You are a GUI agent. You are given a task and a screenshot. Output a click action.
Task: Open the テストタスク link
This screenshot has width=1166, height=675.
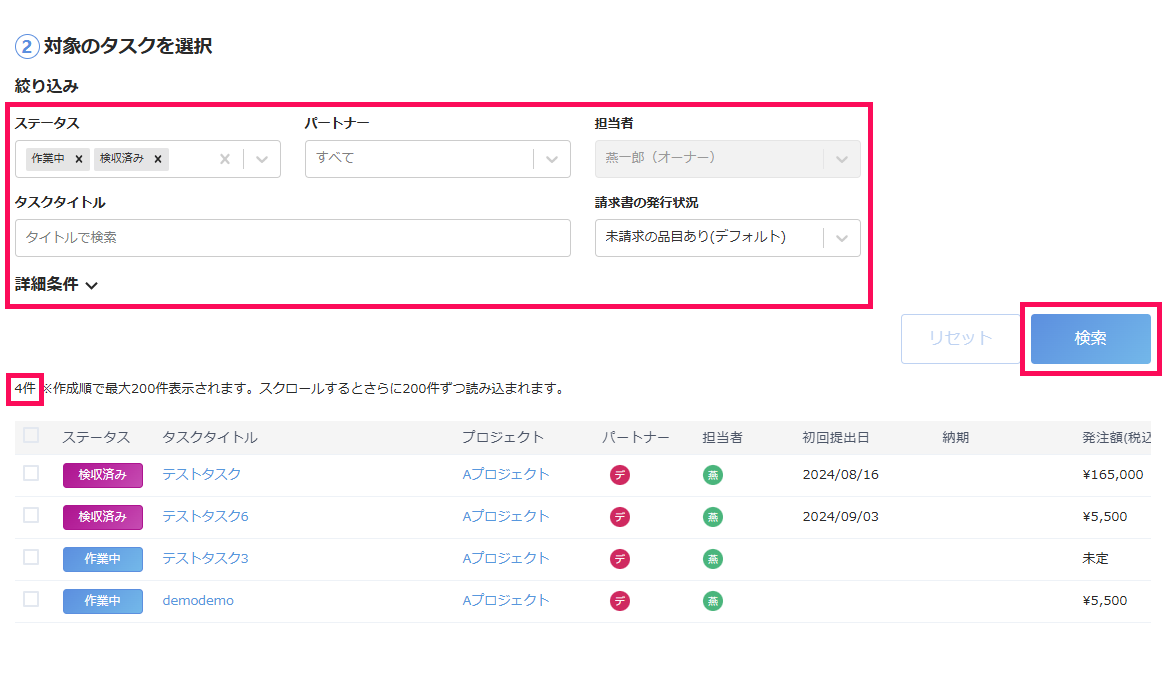point(202,474)
